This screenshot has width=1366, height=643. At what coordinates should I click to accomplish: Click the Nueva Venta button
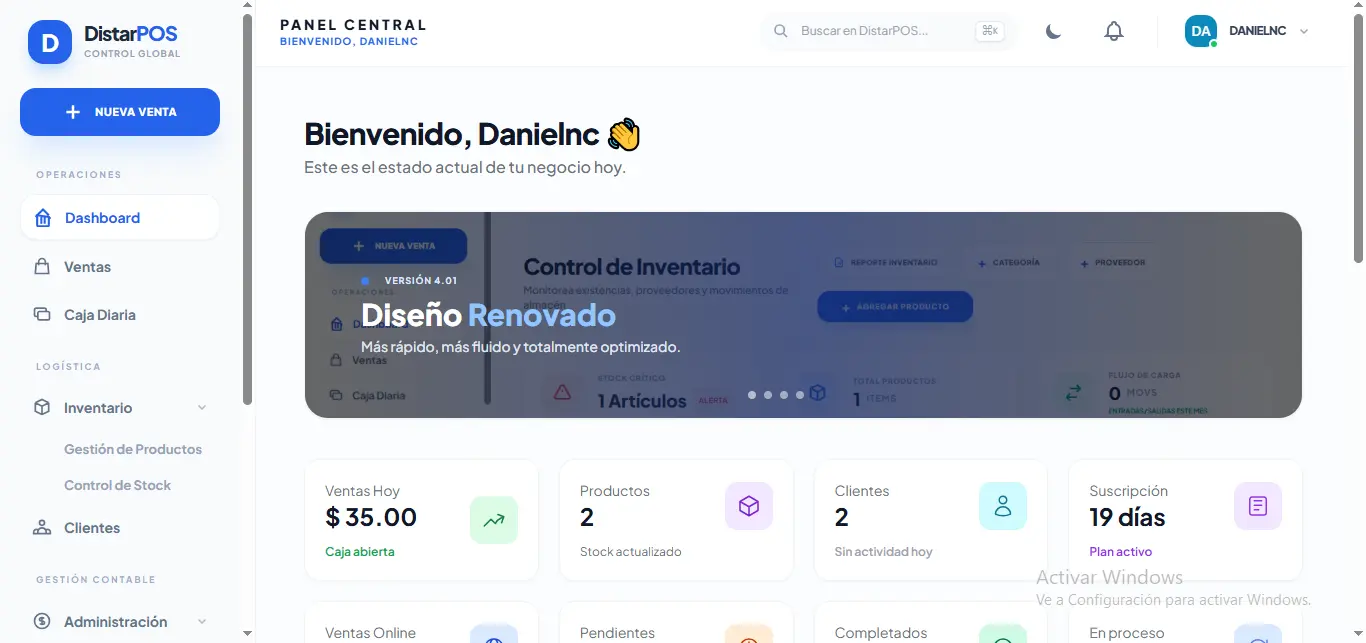(119, 112)
